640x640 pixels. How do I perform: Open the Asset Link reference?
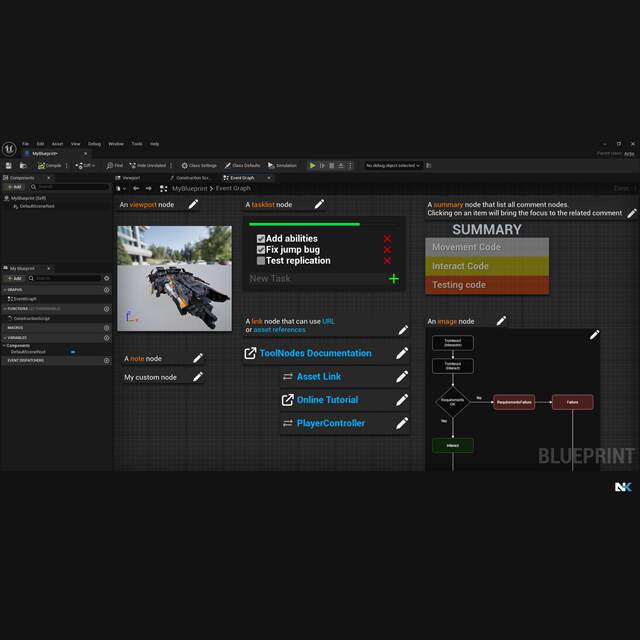[x=319, y=376]
